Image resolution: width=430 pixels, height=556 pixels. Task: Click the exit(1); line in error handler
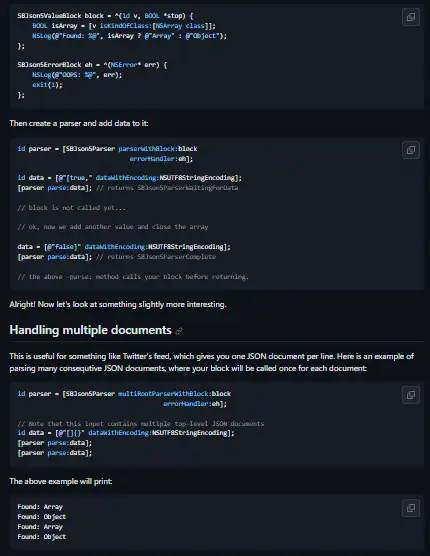pos(47,85)
